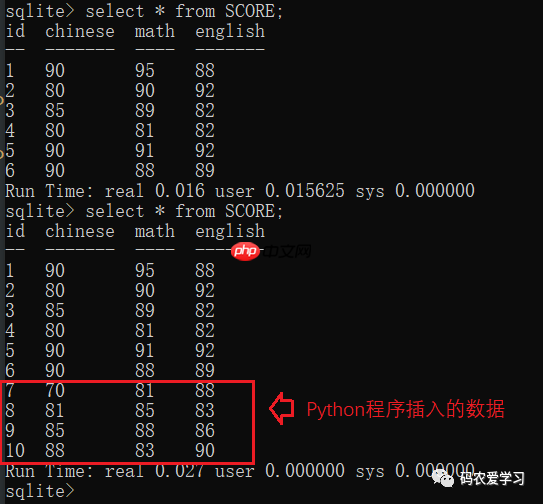Click the first select * from SCORE; command

pyautogui.click(x=184, y=11)
